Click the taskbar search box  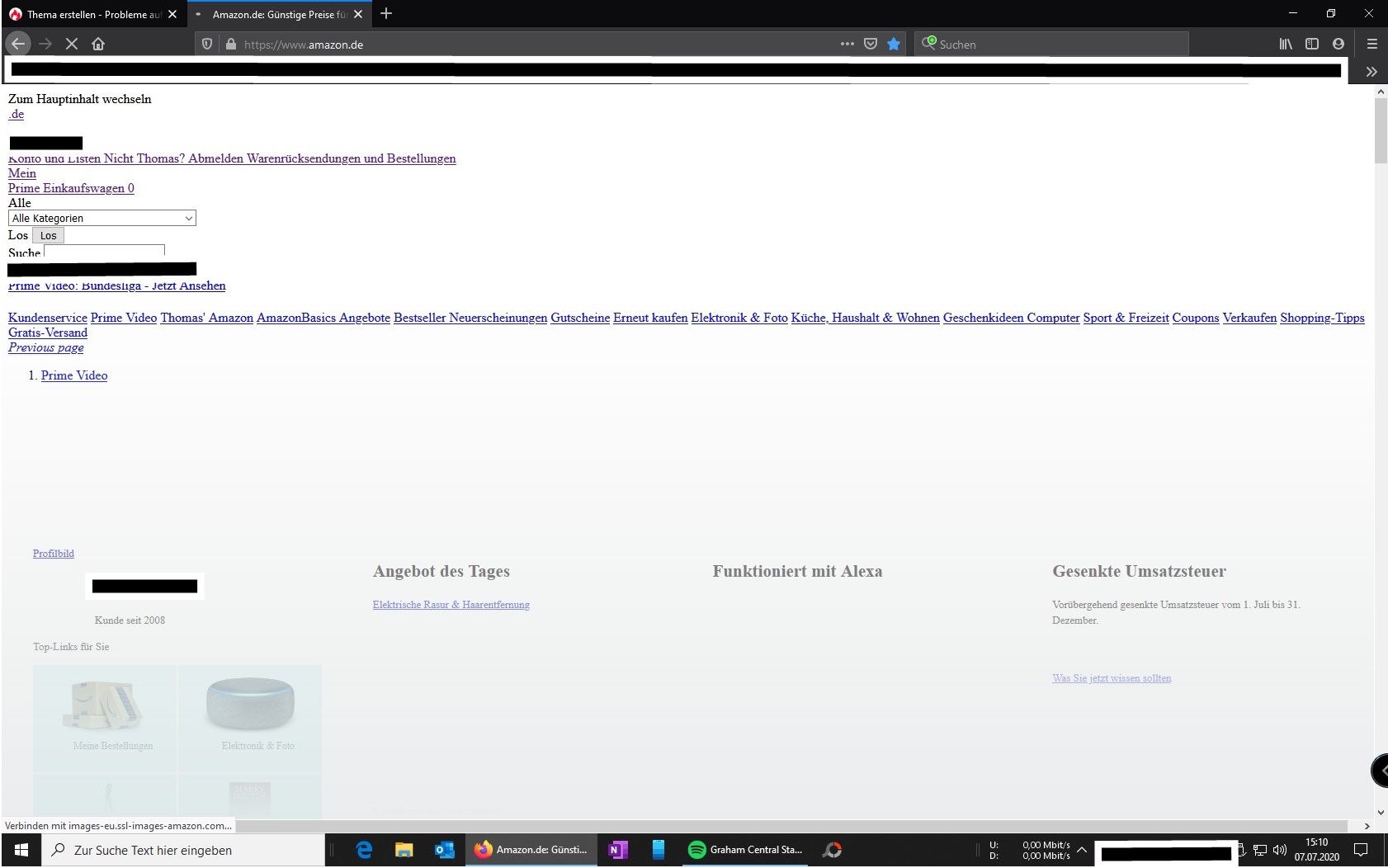pyautogui.click(x=183, y=850)
